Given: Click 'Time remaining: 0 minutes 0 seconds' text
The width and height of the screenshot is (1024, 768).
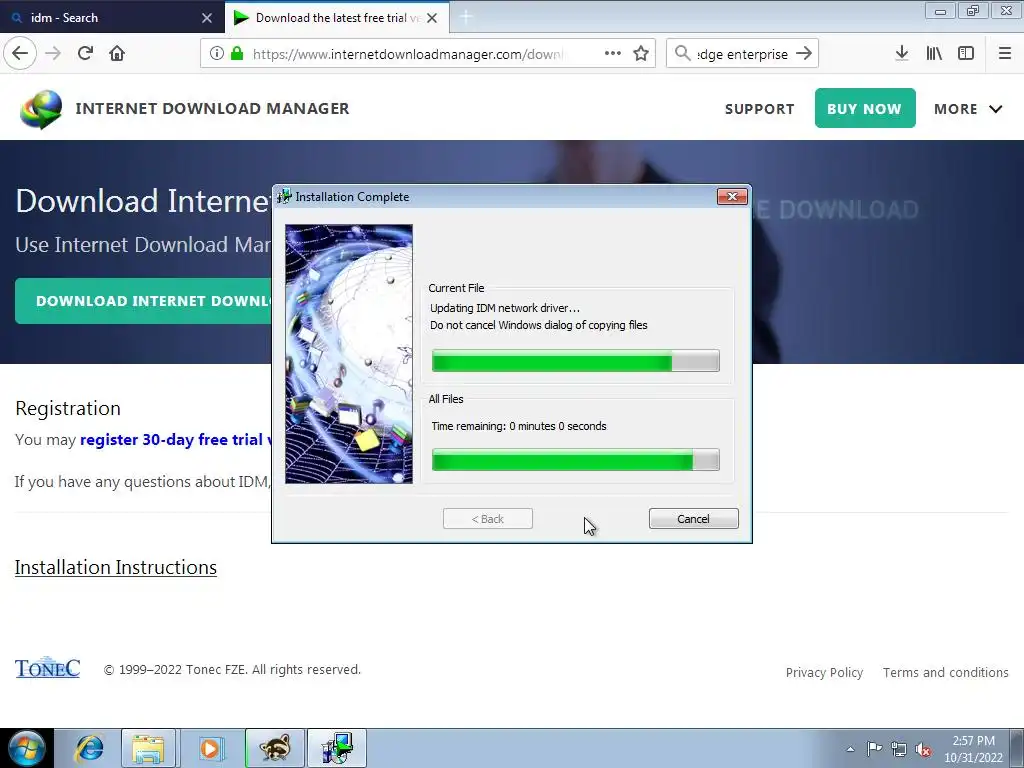Looking at the screenshot, I should click(519, 426).
